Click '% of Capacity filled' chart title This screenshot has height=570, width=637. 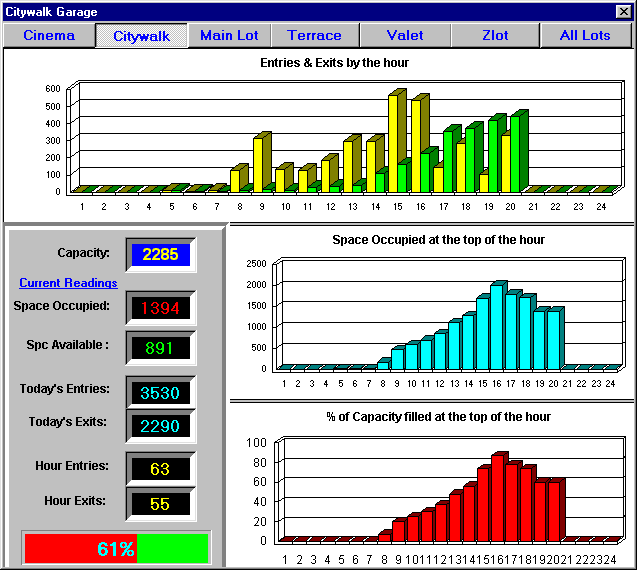(x=438, y=417)
